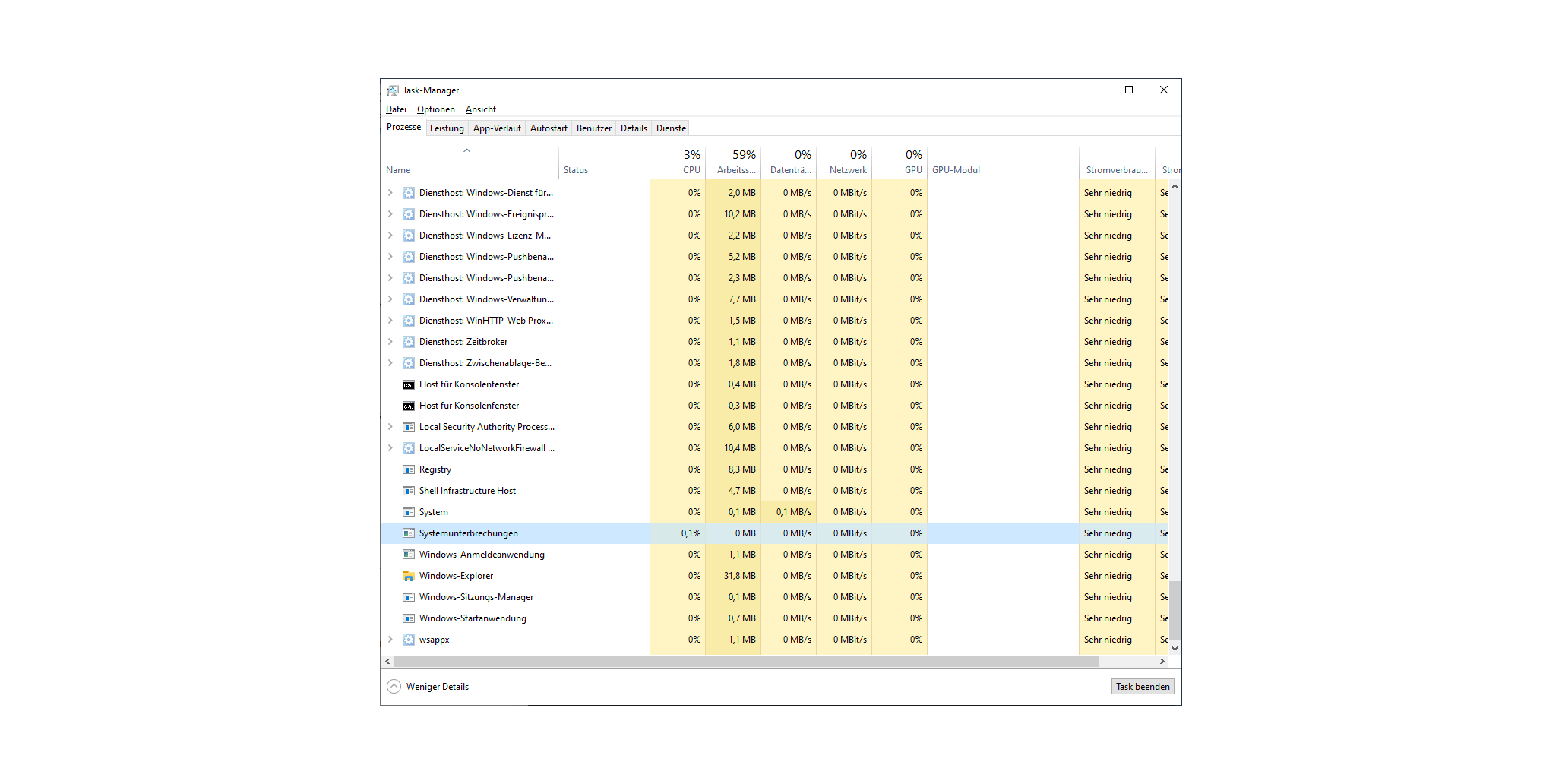Image resolution: width=1562 pixels, height=784 pixels.
Task: Click the Local Security Authority Process icon
Action: pos(409,427)
